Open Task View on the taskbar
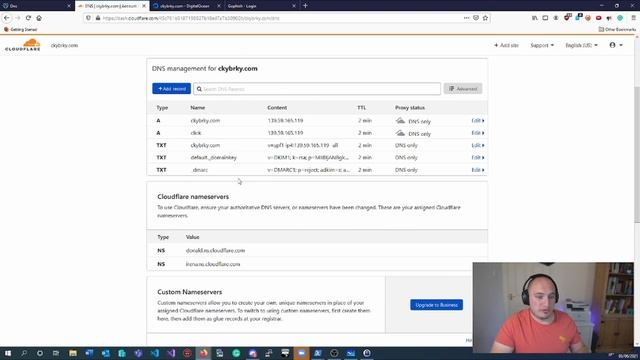The width and height of the screenshot is (640, 360). 56,353
